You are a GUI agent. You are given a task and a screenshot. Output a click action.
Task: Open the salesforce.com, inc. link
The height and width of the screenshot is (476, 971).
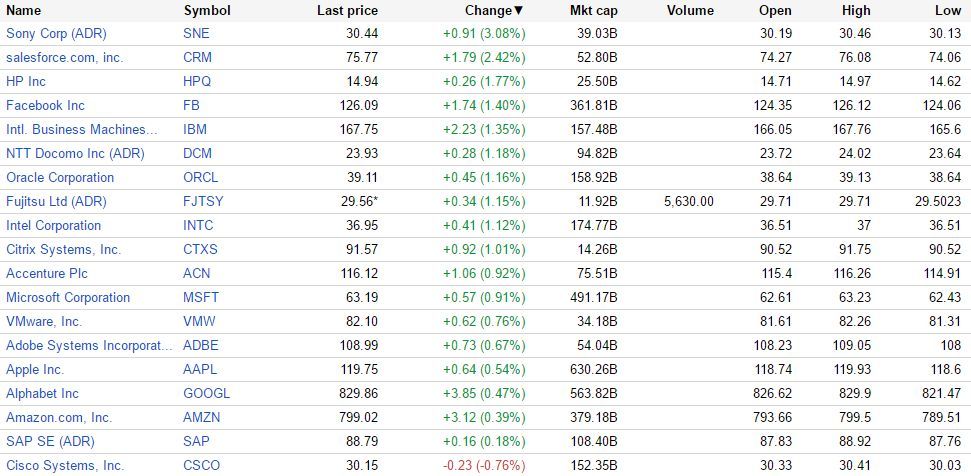click(64, 57)
